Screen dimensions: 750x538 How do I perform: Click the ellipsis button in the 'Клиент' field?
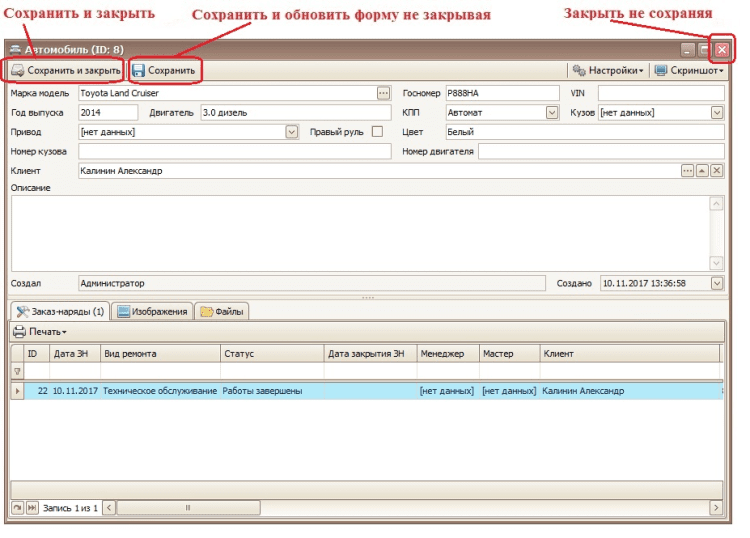click(x=687, y=171)
